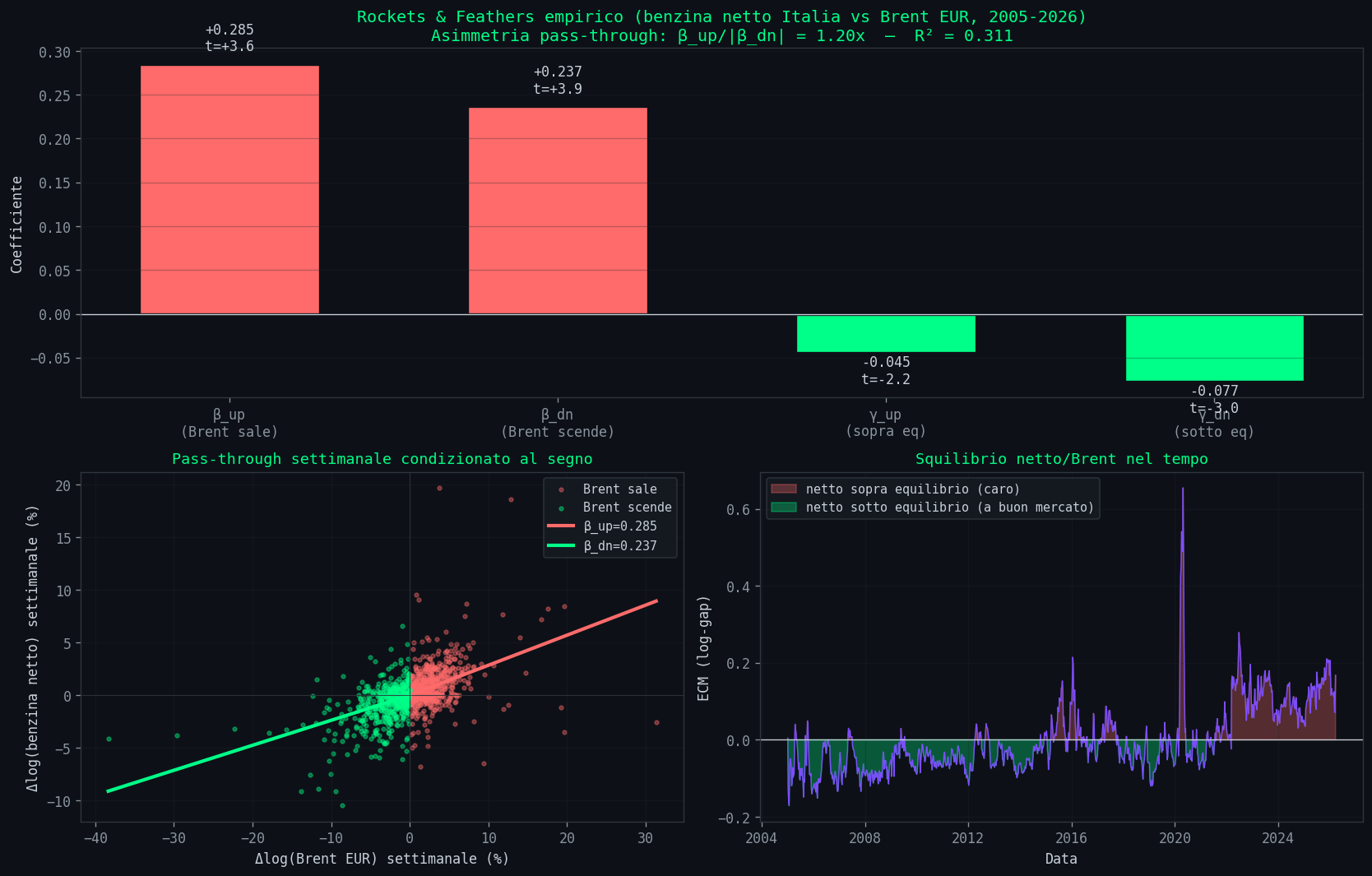Select the 'Δlog(Brent EUR) settimanale (%)' axis label
The image size is (1372, 876).
tap(382, 859)
